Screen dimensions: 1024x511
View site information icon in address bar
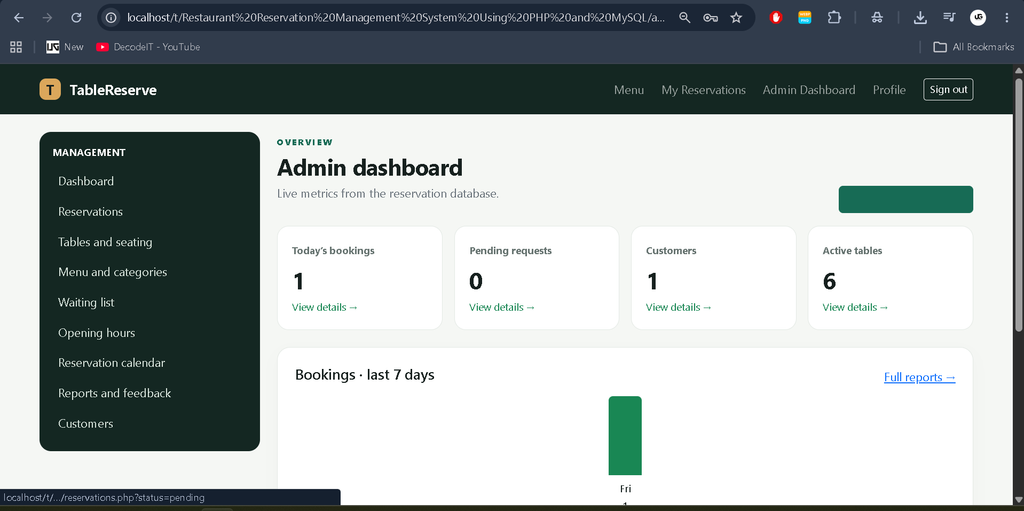click(112, 18)
